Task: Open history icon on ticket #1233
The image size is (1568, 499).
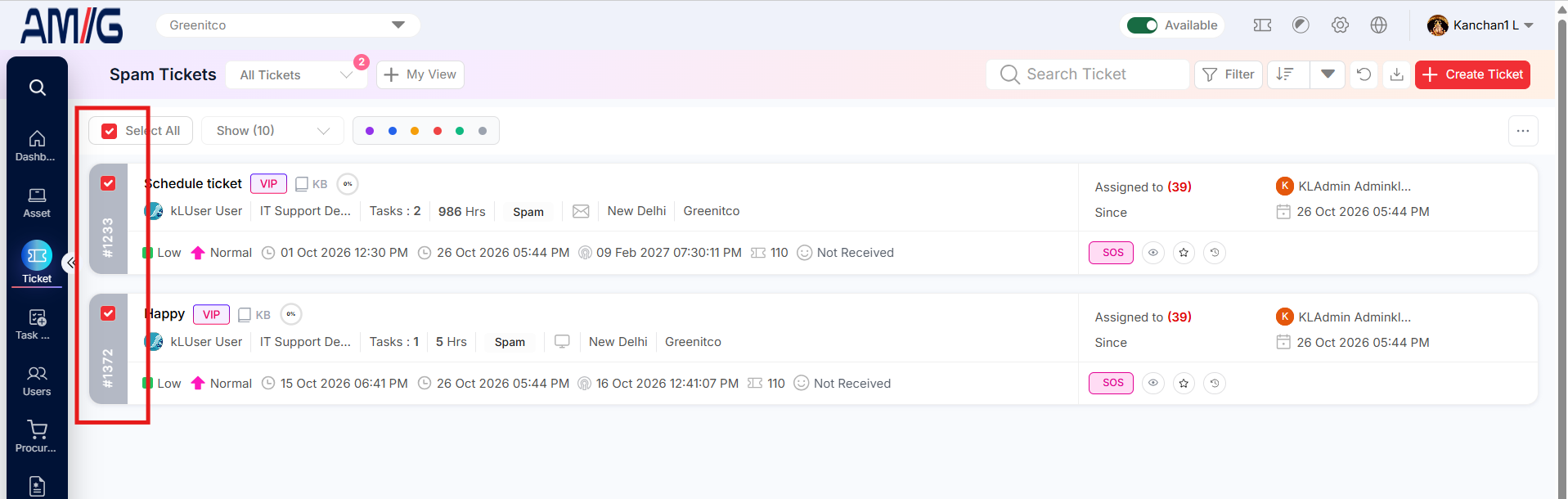Action: (x=1215, y=253)
